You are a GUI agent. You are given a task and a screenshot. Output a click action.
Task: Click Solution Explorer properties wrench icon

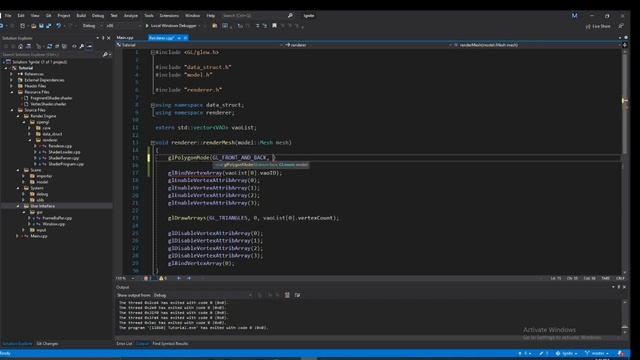[x=82, y=46]
